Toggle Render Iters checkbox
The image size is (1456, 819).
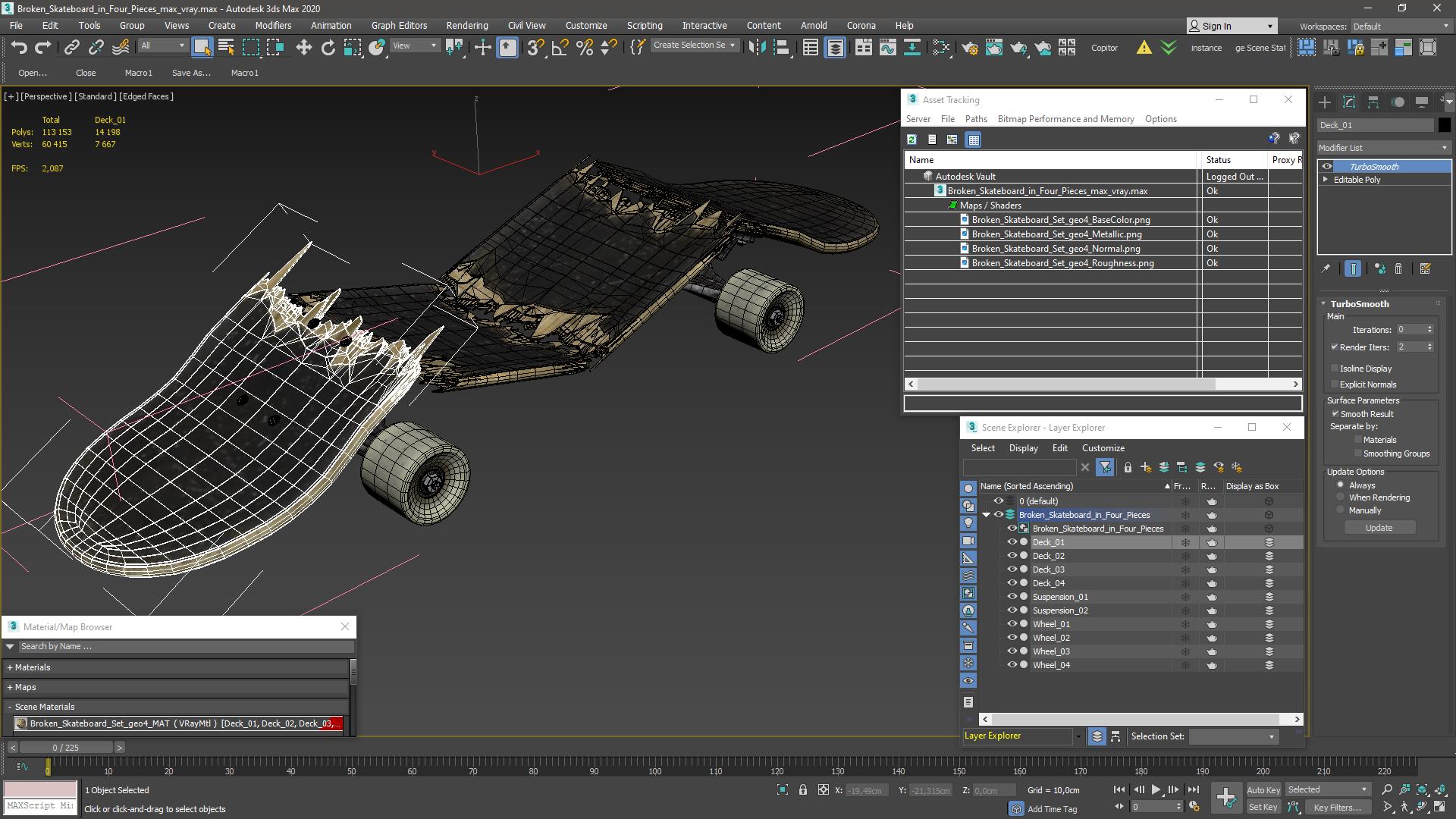click(x=1334, y=347)
